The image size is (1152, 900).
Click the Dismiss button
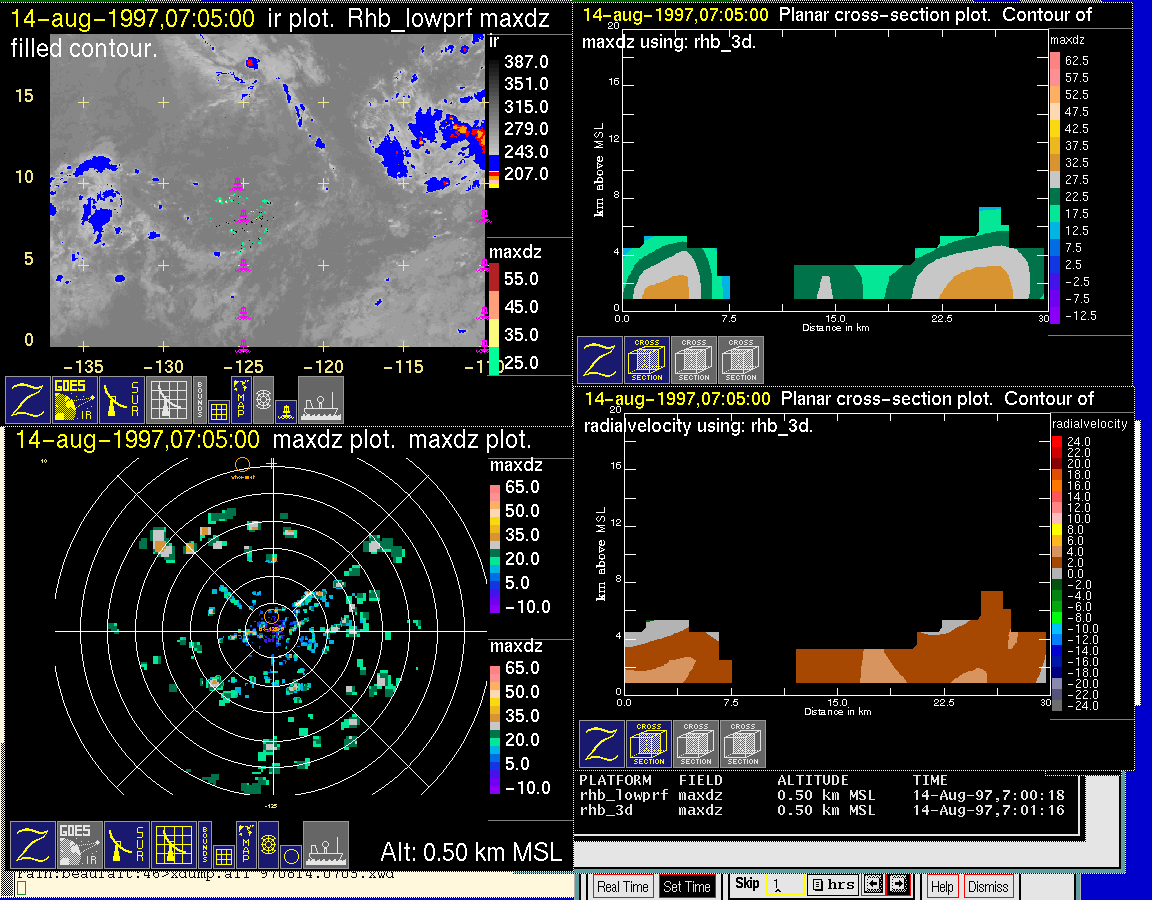coord(987,886)
